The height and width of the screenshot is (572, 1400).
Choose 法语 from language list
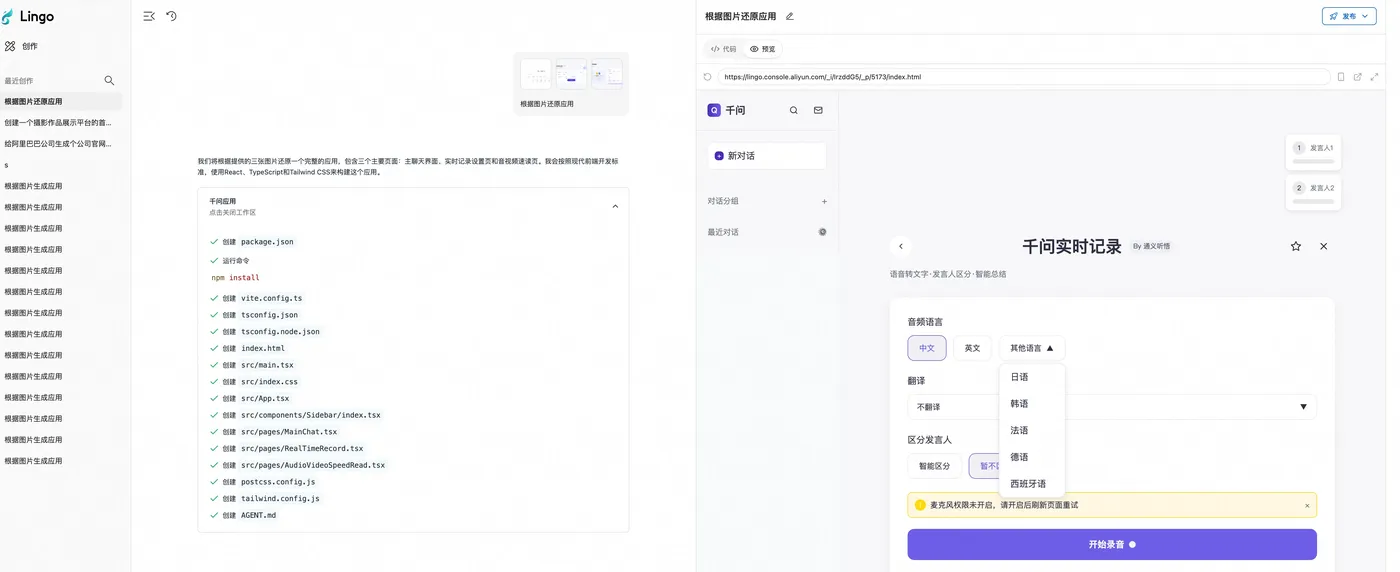tap(1032, 430)
